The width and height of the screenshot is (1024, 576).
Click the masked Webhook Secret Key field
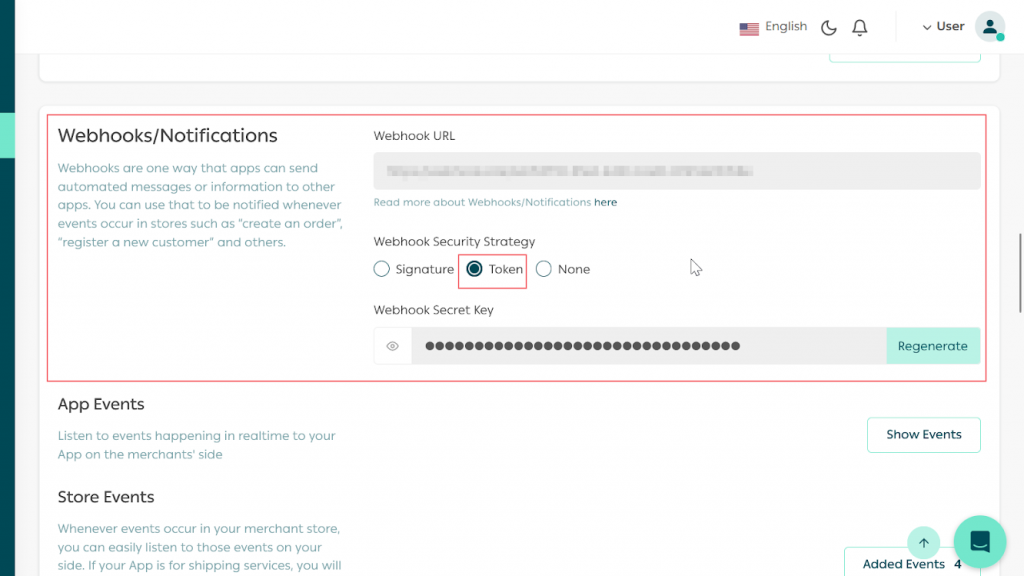pos(648,346)
